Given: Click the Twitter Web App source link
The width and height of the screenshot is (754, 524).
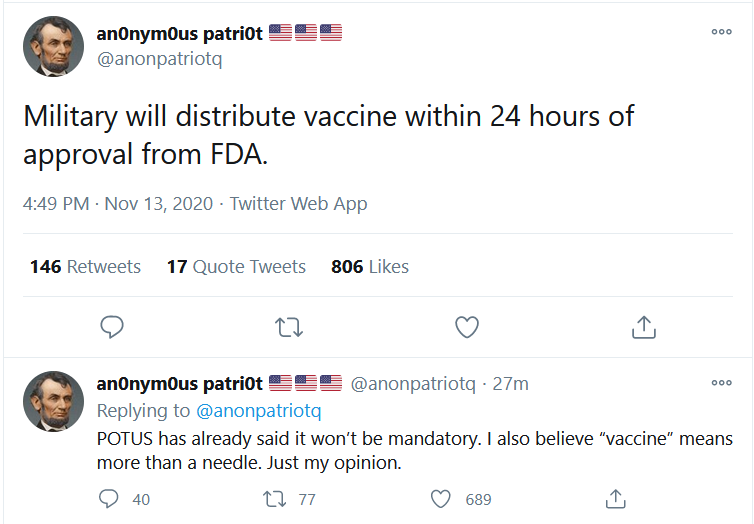Looking at the screenshot, I should (x=298, y=204).
